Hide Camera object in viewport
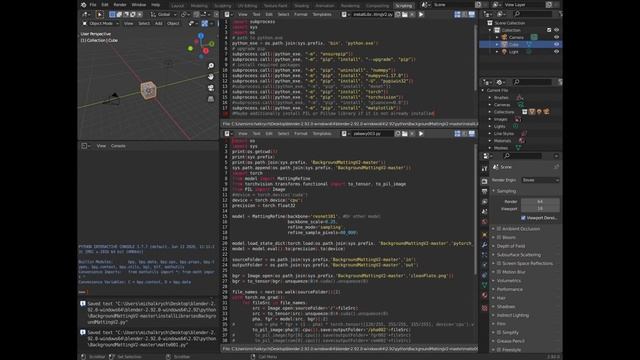This screenshot has height=360, width=640. pyautogui.click(x=556, y=37)
